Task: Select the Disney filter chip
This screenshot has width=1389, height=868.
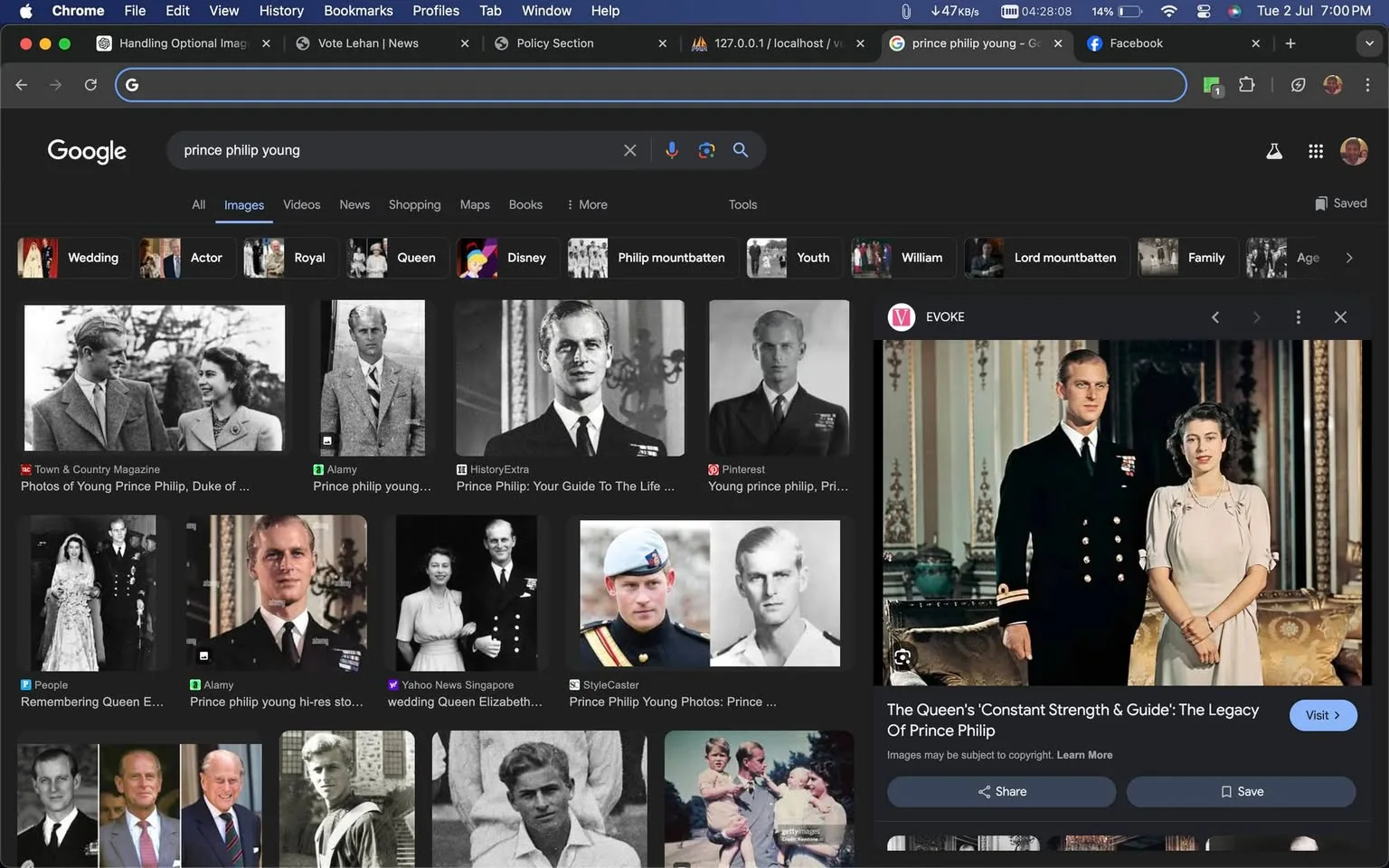Action: tap(506, 258)
